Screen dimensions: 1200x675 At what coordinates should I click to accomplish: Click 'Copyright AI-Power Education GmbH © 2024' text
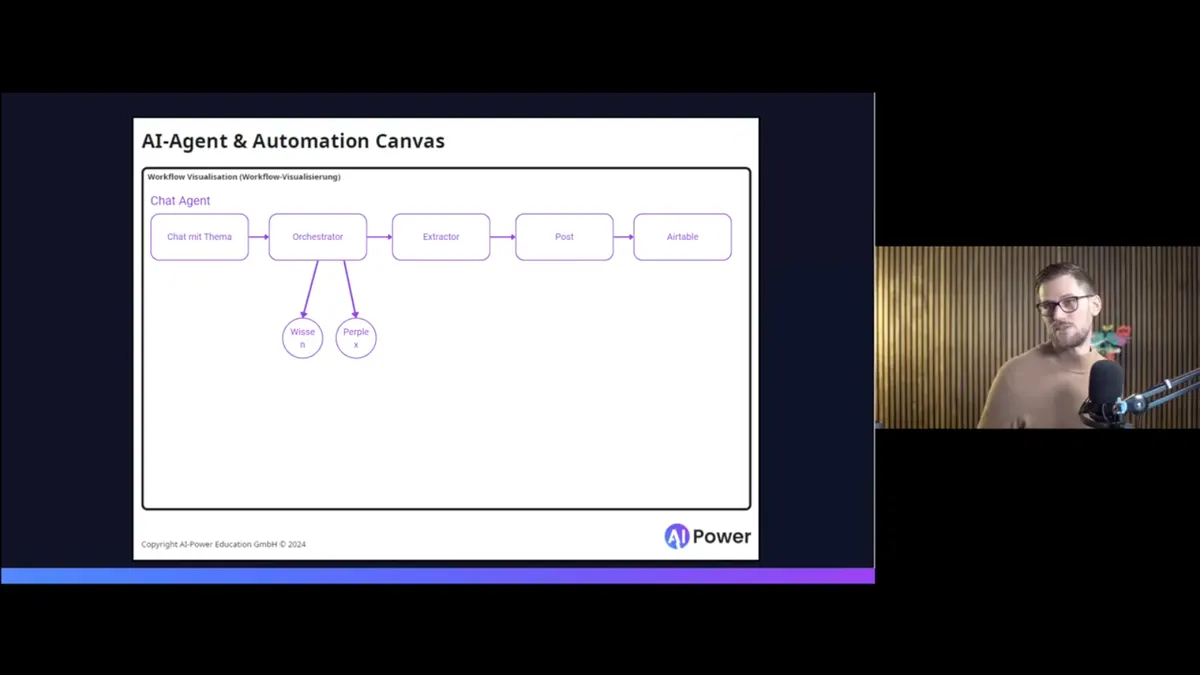[x=223, y=544]
